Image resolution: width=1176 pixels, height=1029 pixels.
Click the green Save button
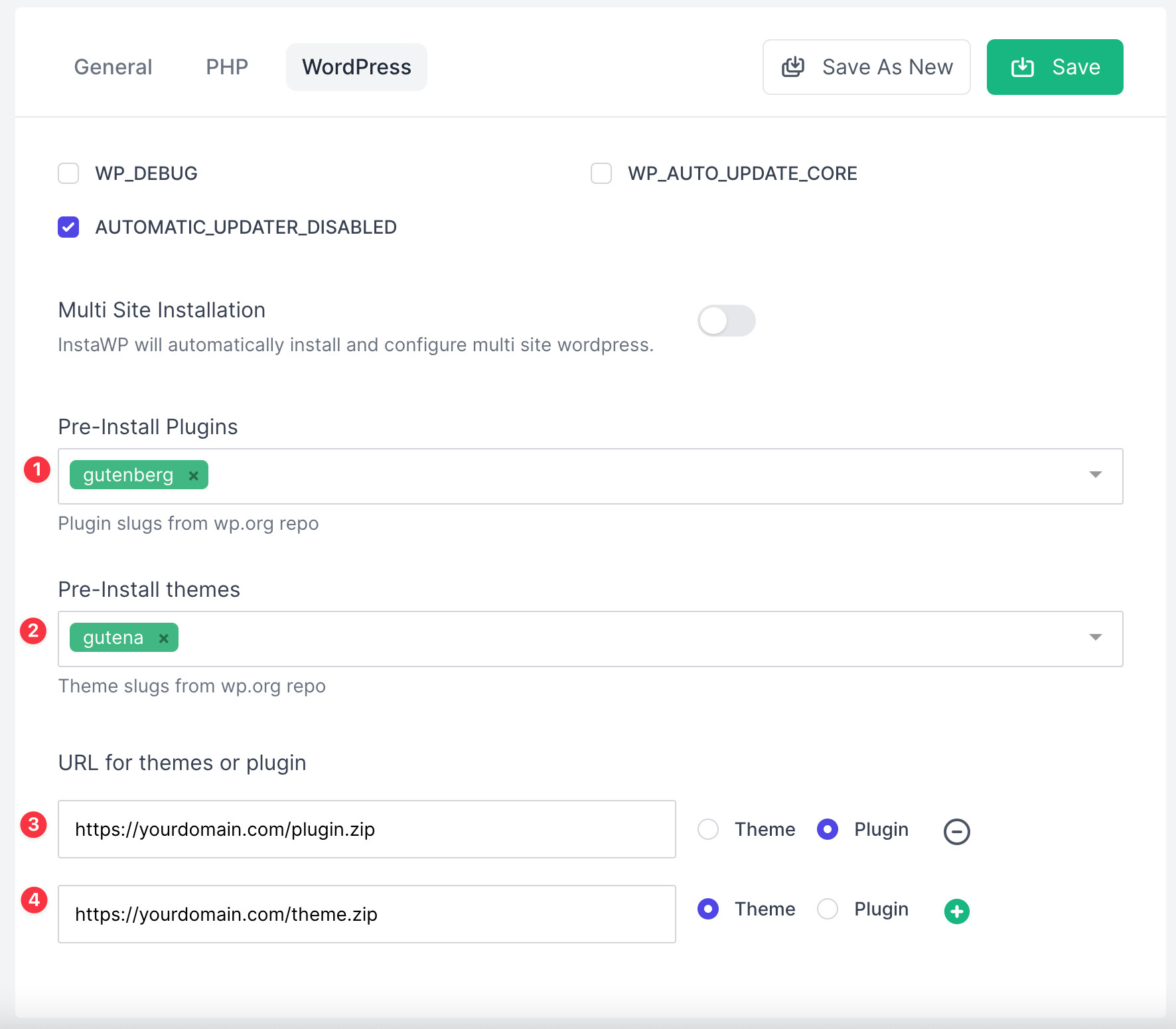pos(1055,67)
